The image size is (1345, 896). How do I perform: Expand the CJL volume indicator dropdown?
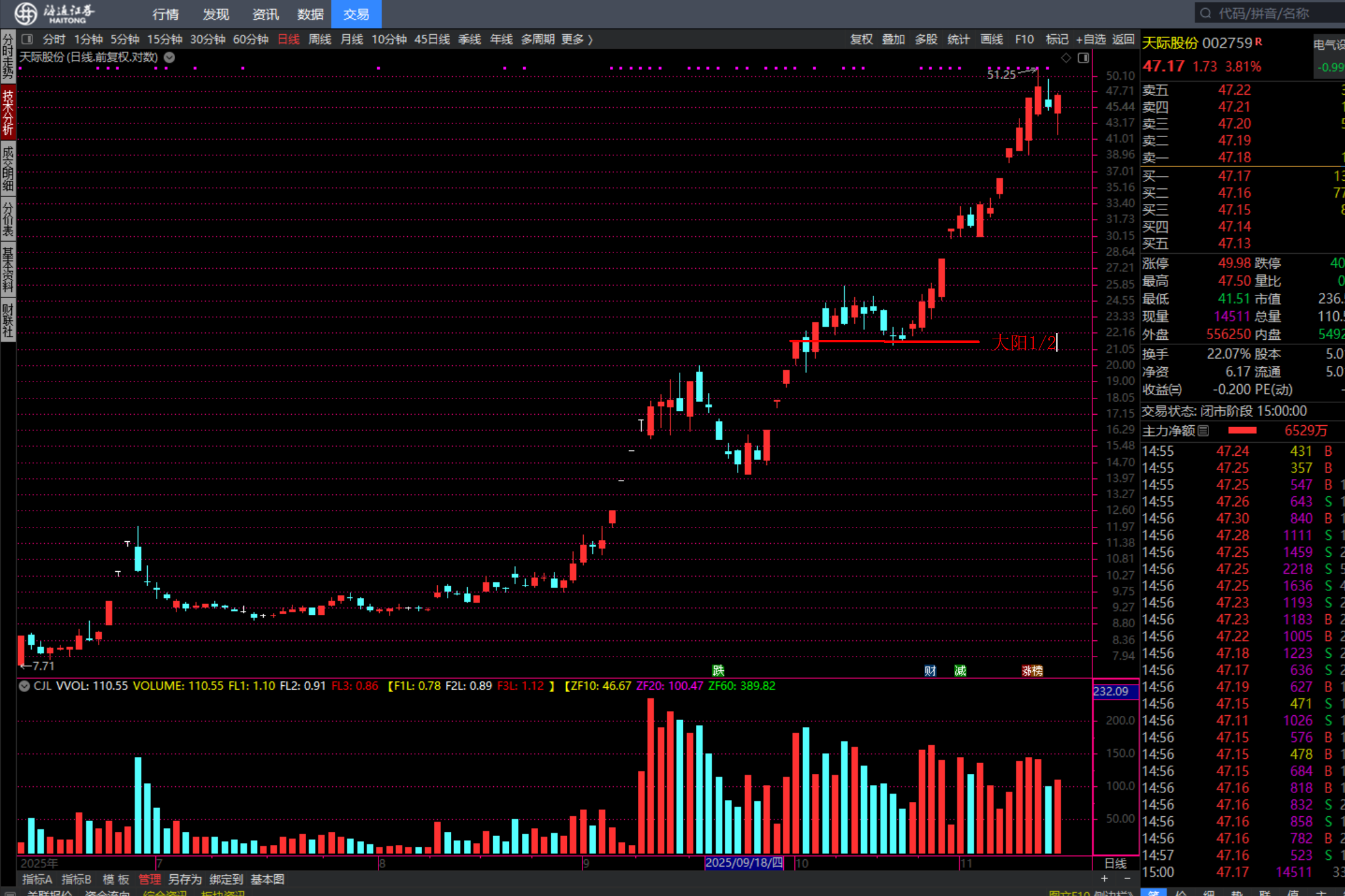(24, 686)
